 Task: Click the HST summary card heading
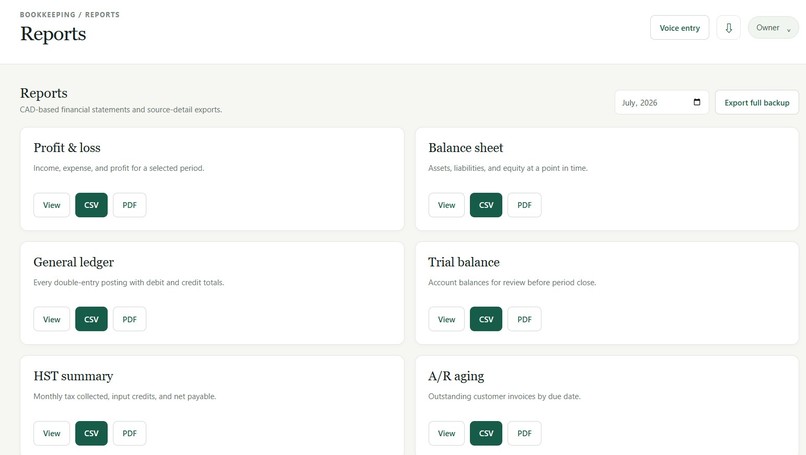pyautogui.click(x=73, y=376)
